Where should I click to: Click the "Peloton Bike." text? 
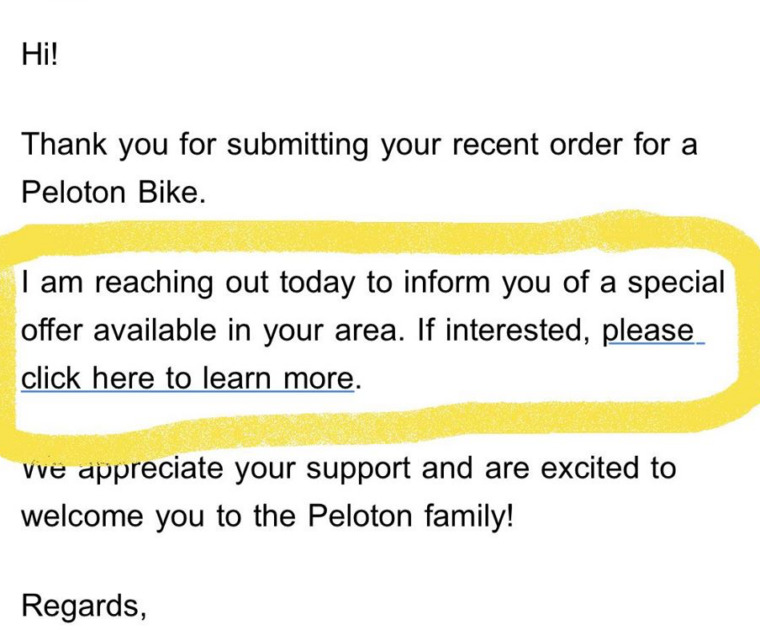click(x=112, y=192)
